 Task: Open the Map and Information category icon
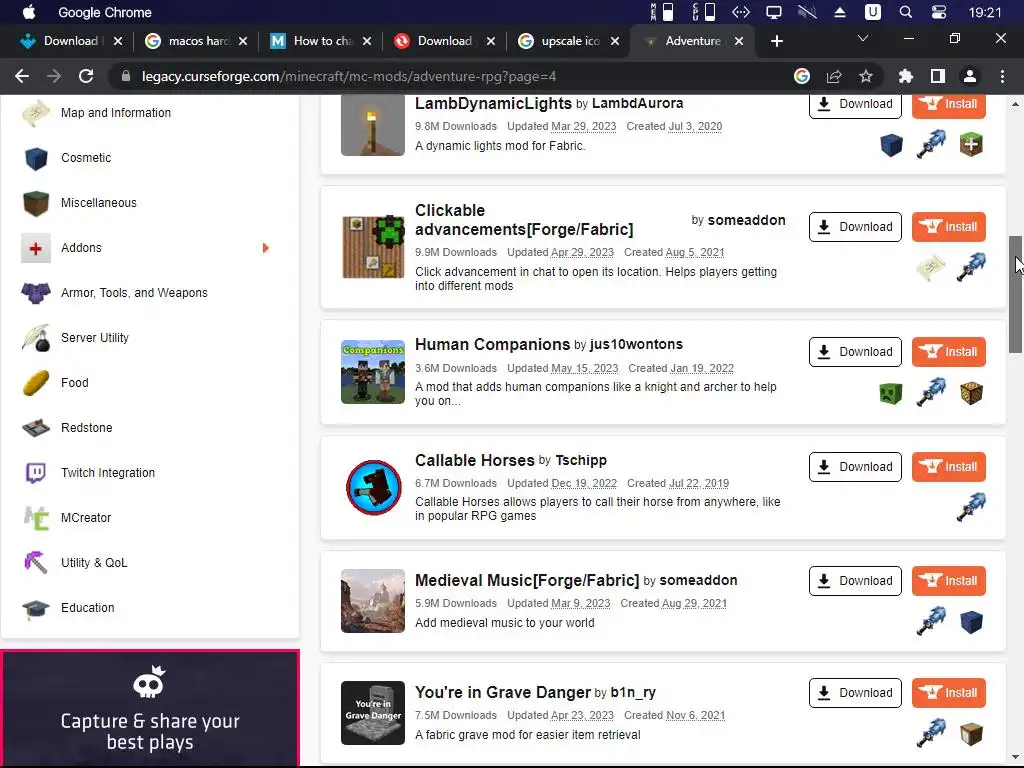click(x=36, y=112)
